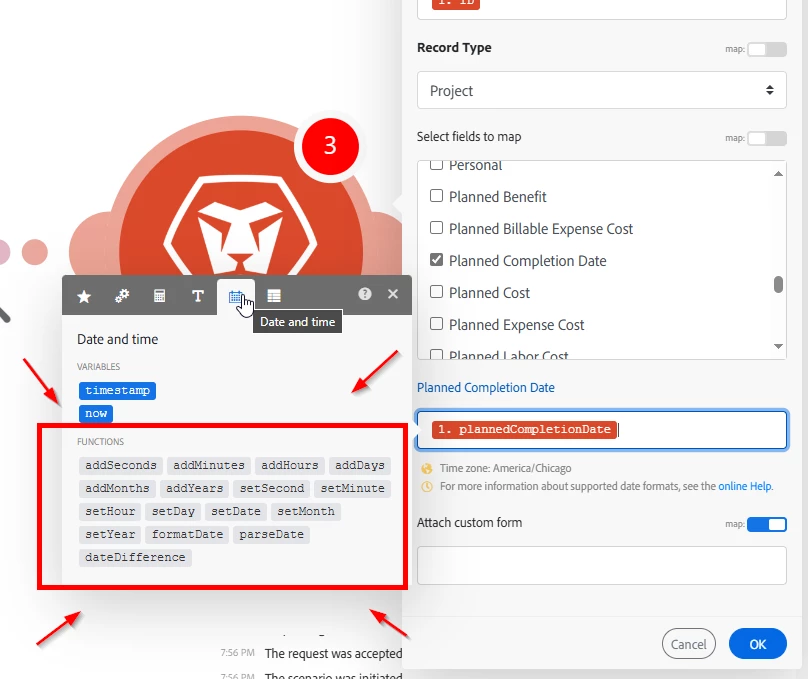Open the General functions gears tab

pos(122,296)
